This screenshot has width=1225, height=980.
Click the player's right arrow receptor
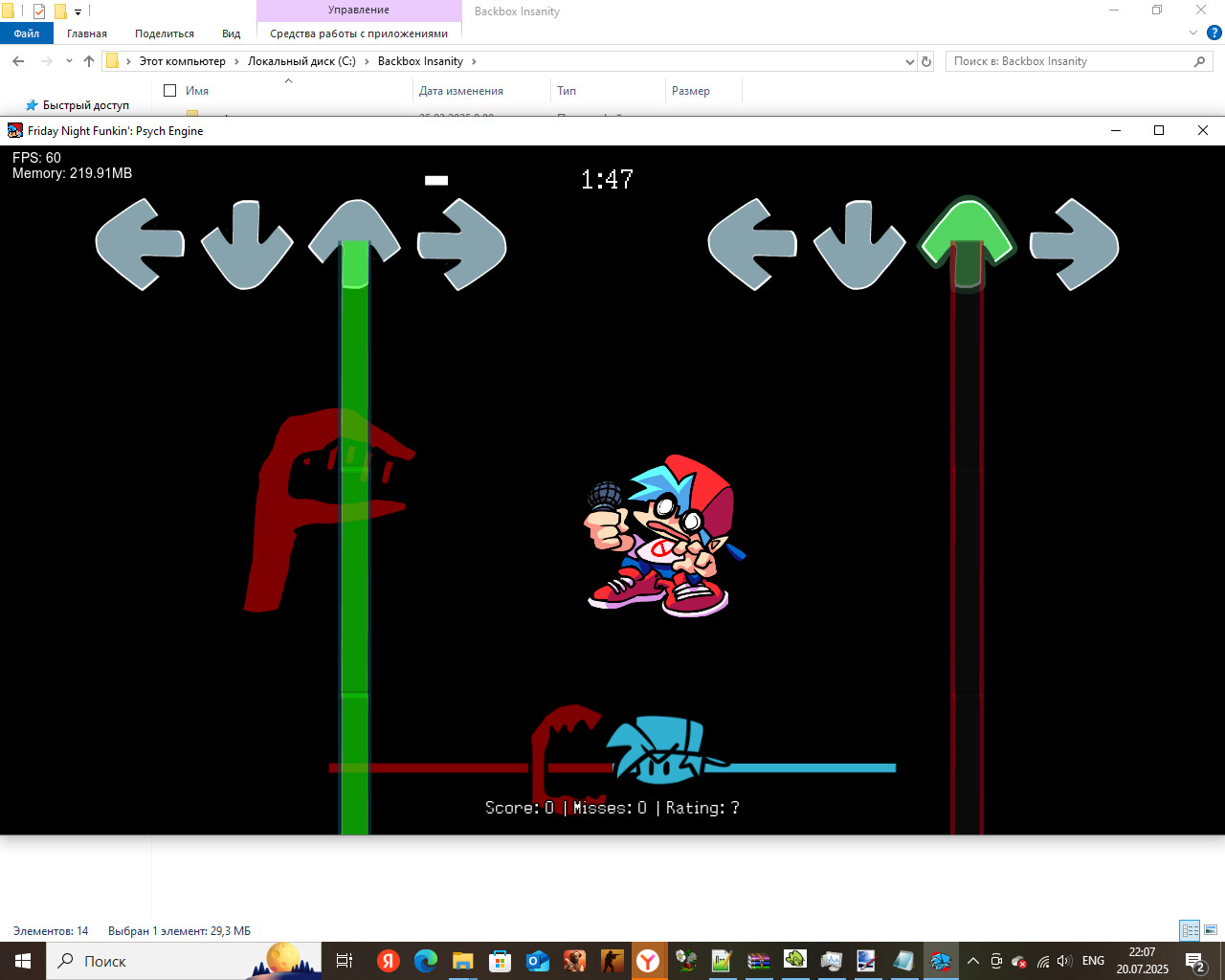[1074, 244]
